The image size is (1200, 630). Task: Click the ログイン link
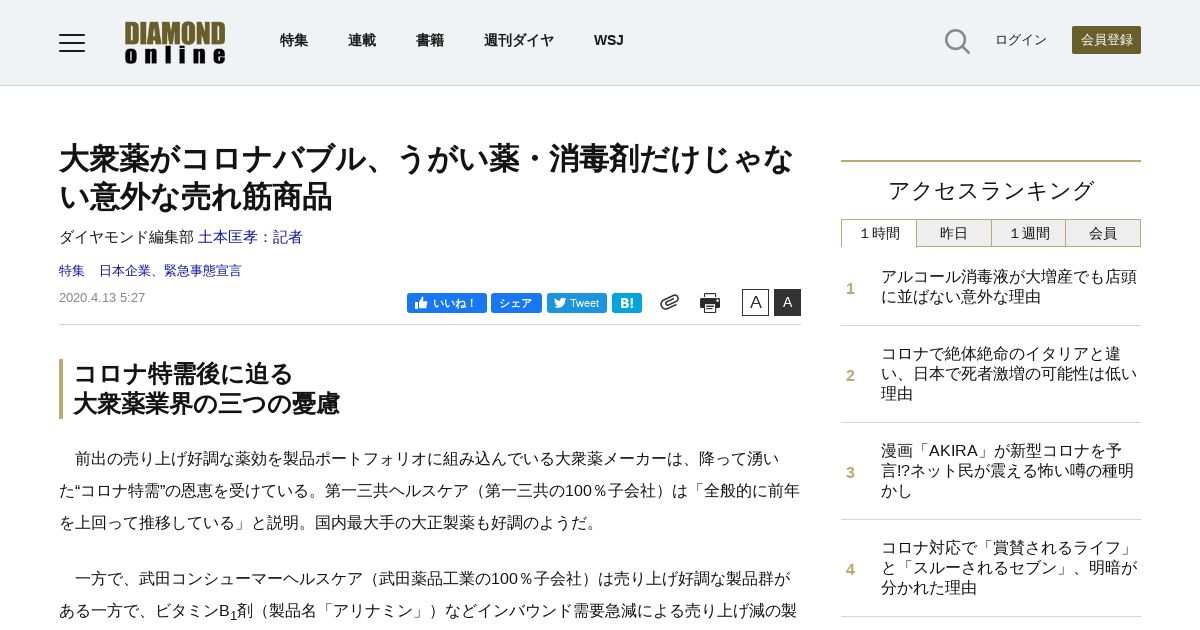click(1021, 40)
